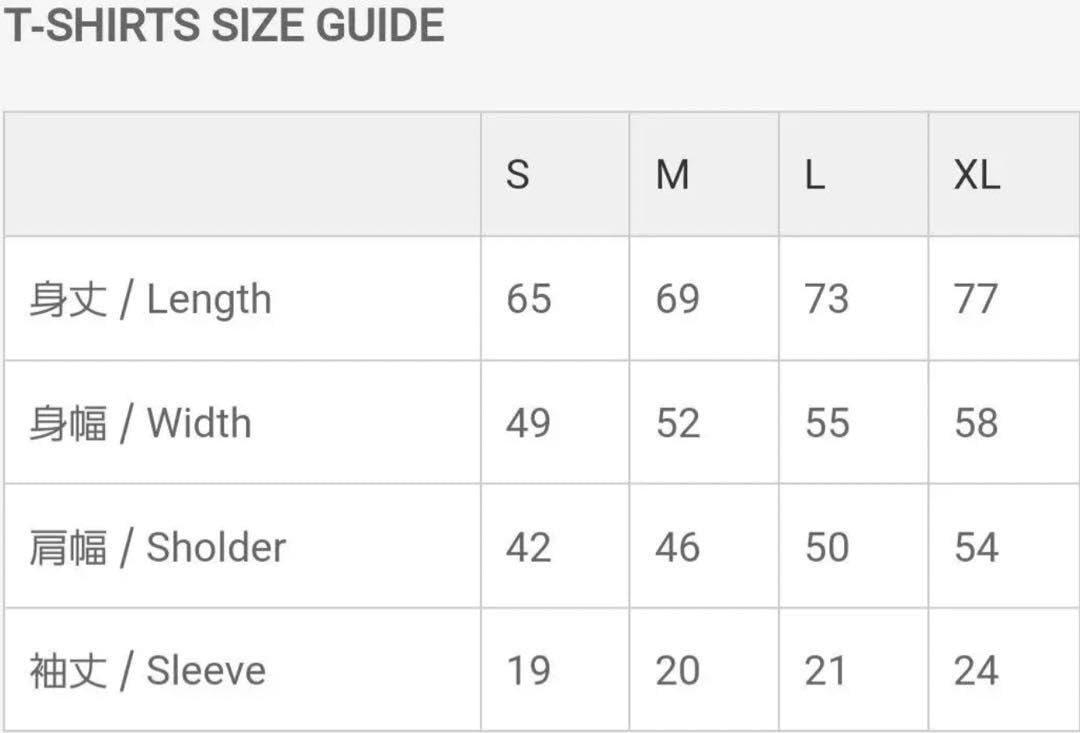Image resolution: width=1080 pixels, height=733 pixels.
Task: Click the Length value 65 for size S
Action: pyautogui.click(x=528, y=299)
